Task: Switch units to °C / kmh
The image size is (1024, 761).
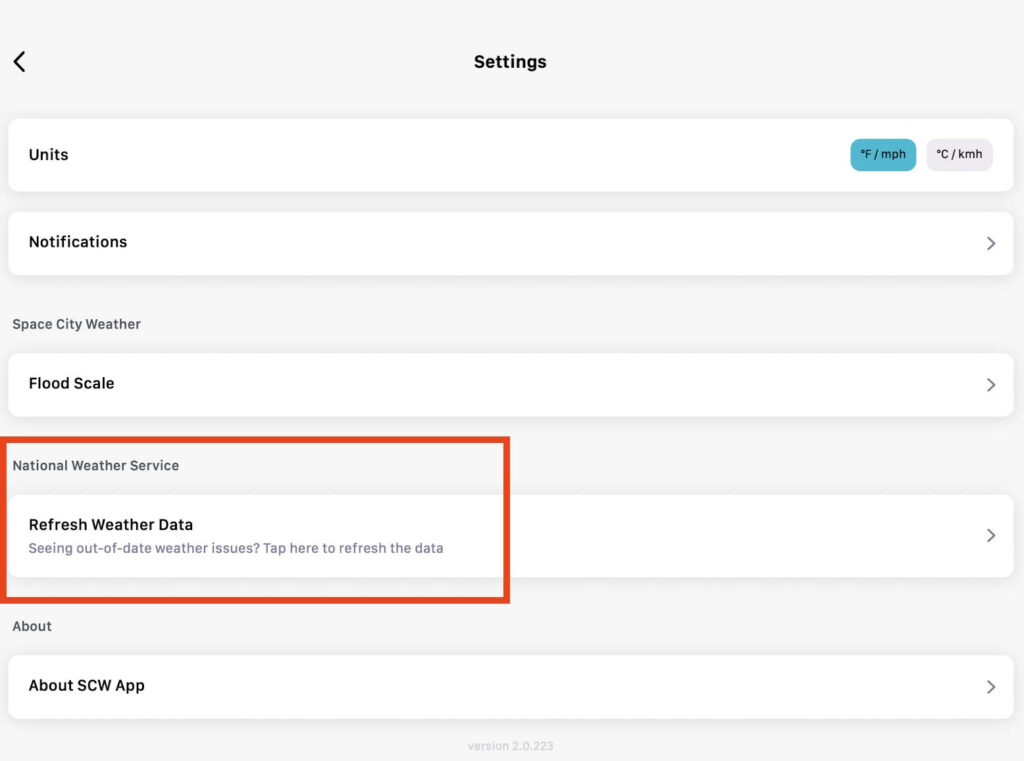Action: [959, 155]
